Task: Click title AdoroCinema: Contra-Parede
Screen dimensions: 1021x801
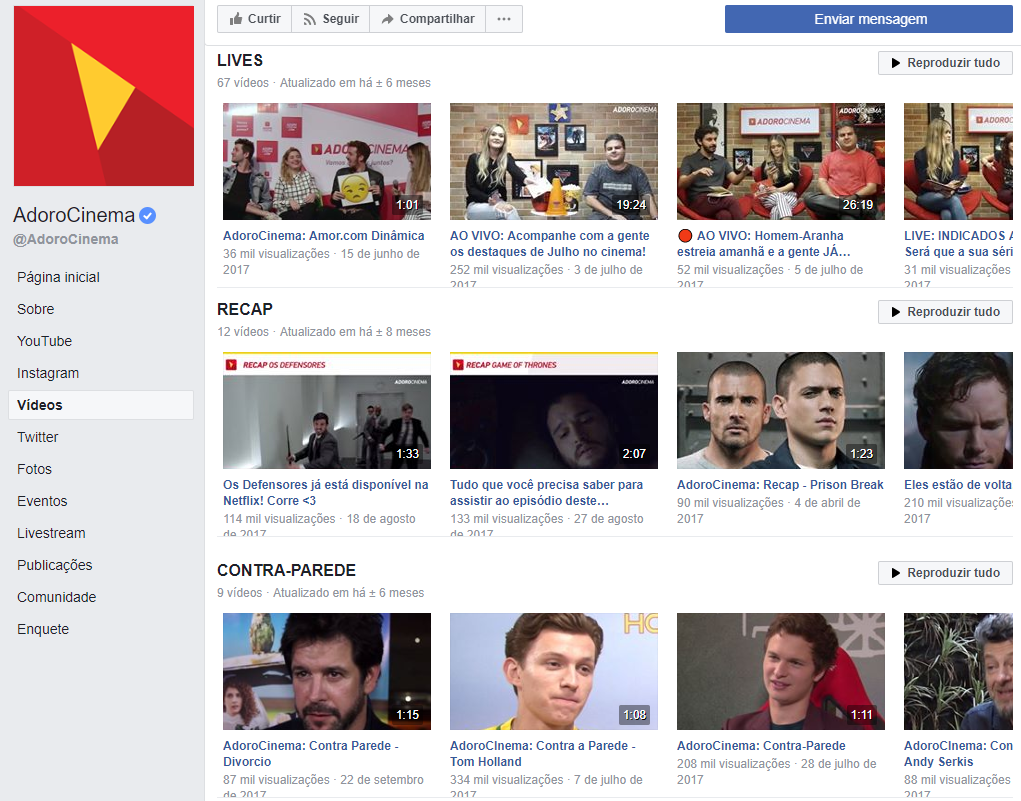Action: (761, 746)
